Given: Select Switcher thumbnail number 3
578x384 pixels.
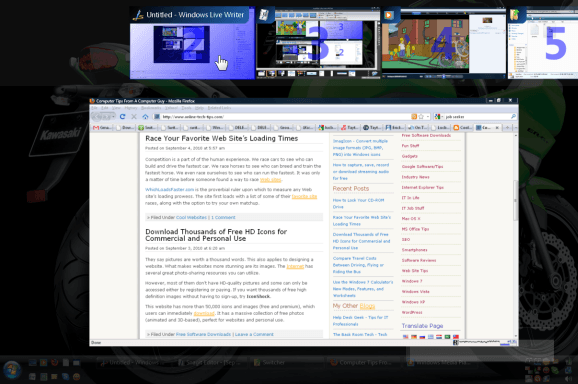Looking at the screenshot, I should (x=318, y=43).
